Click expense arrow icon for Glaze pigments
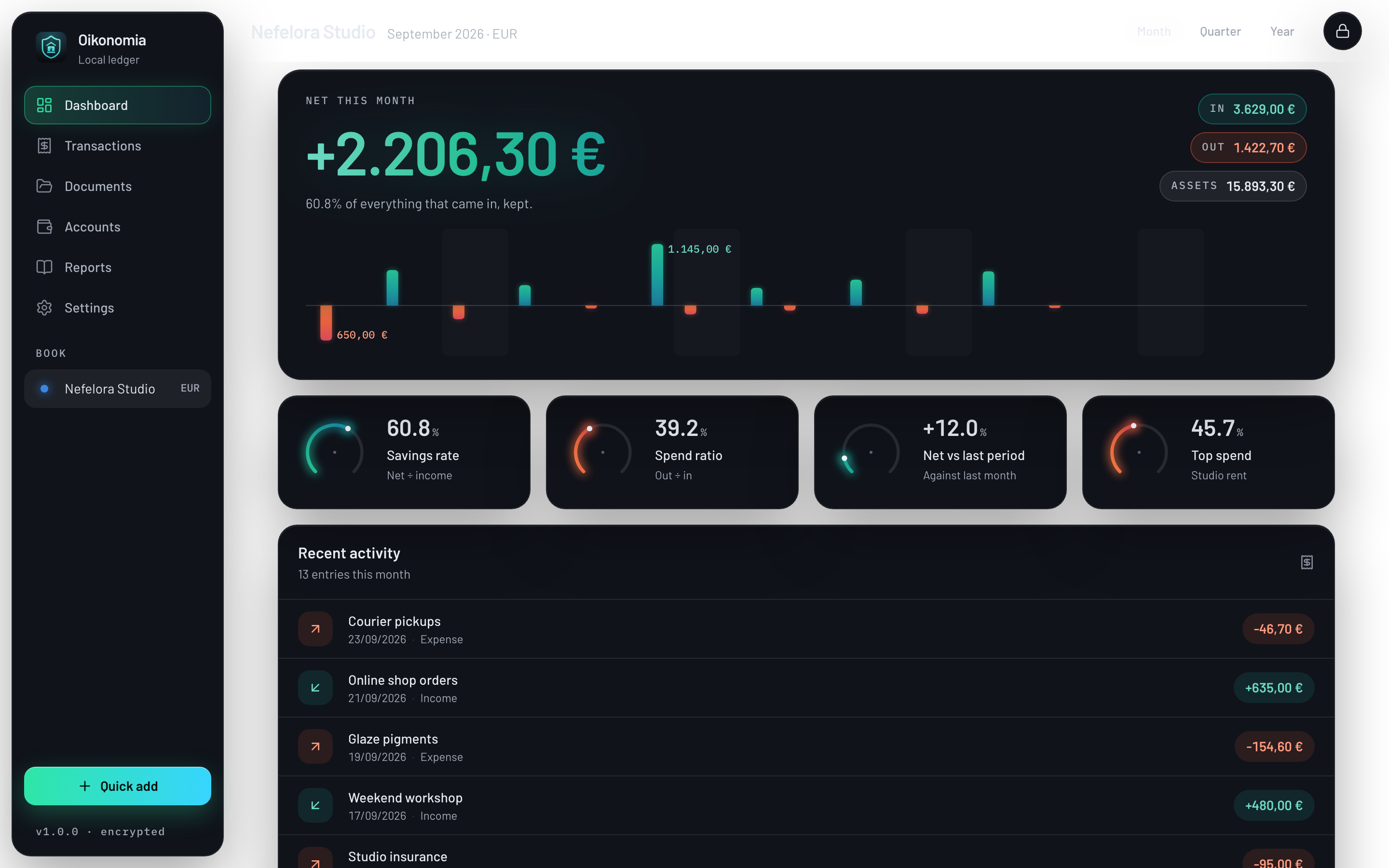The image size is (1389, 868). [315, 746]
